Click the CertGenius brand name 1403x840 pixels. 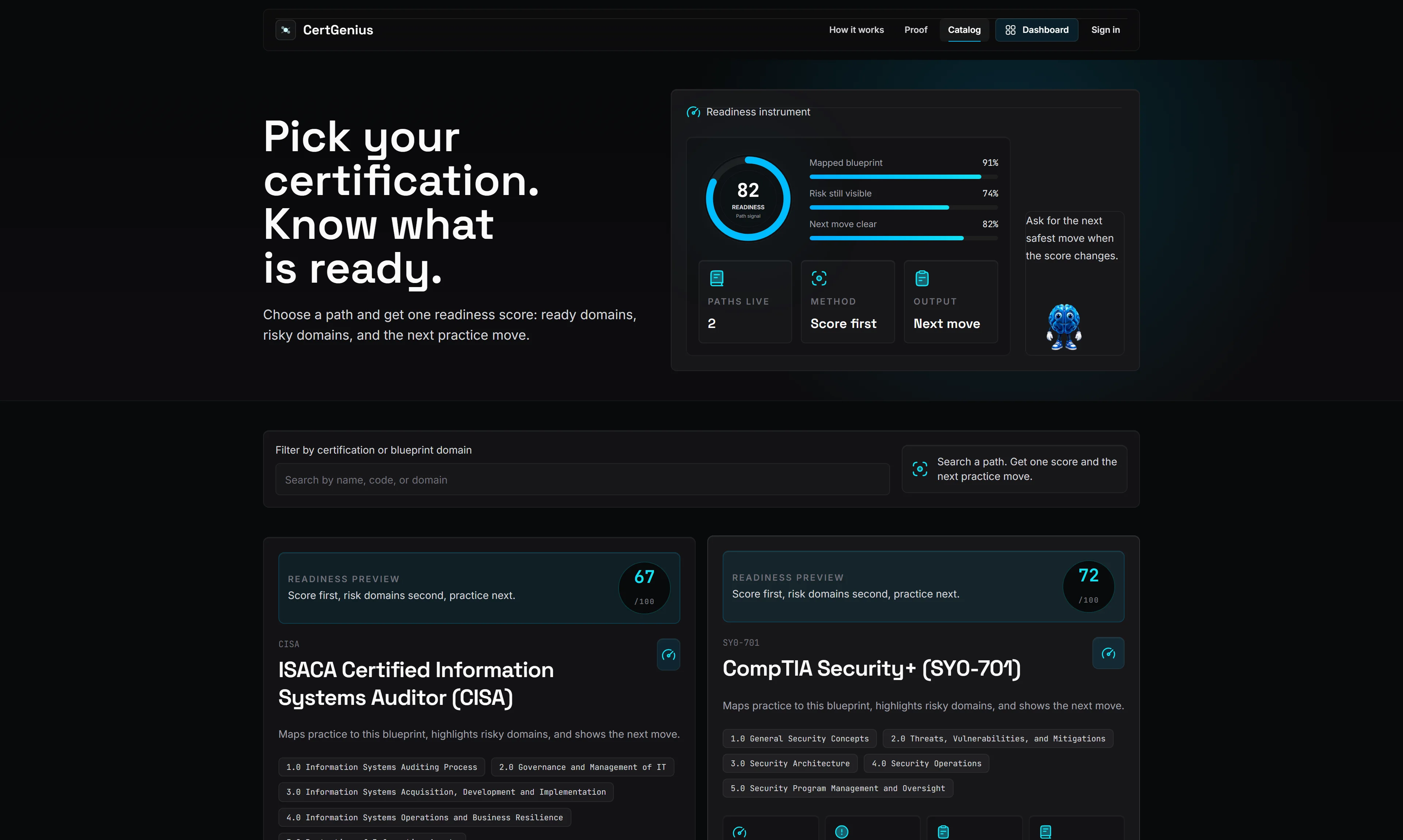(338, 30)
